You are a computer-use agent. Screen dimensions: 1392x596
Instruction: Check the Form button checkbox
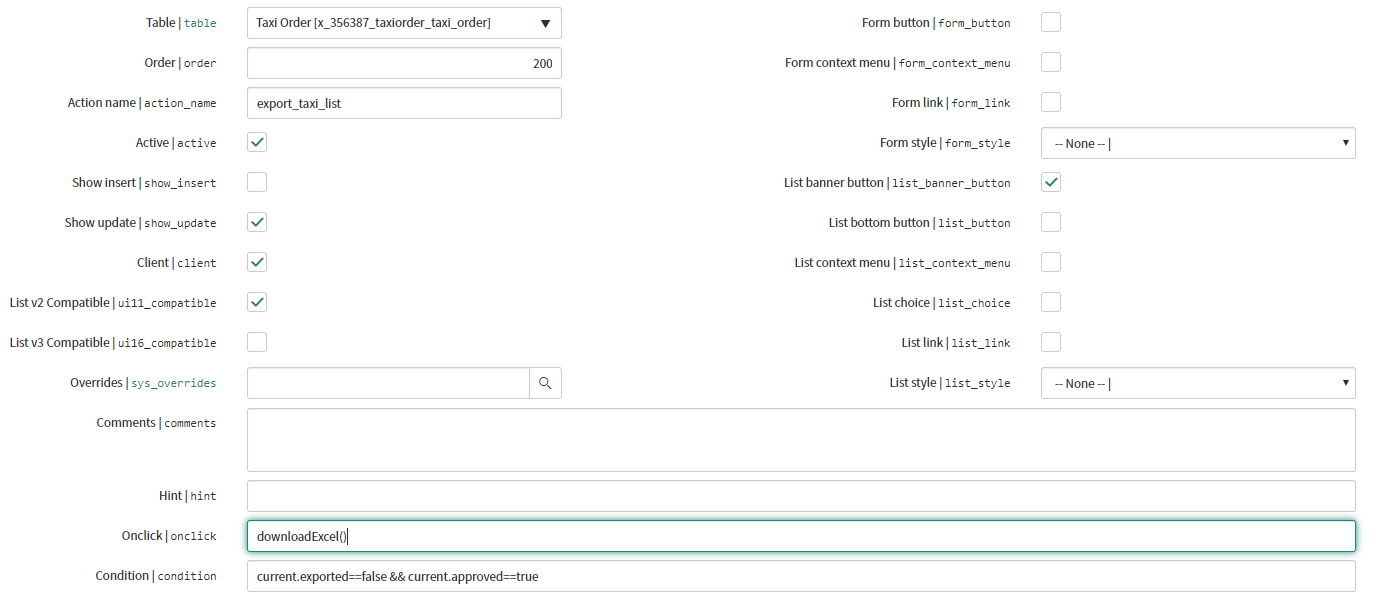click(x=1051, y=22)
